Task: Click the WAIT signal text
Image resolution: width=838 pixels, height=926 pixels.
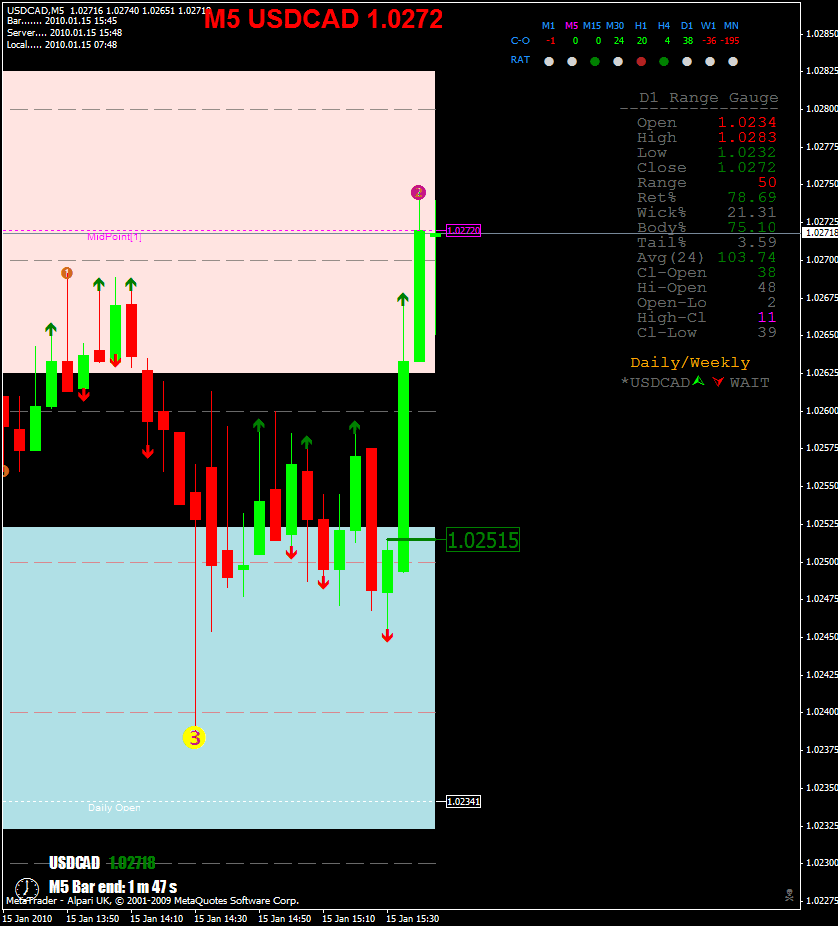Action: tap(749, 383)
